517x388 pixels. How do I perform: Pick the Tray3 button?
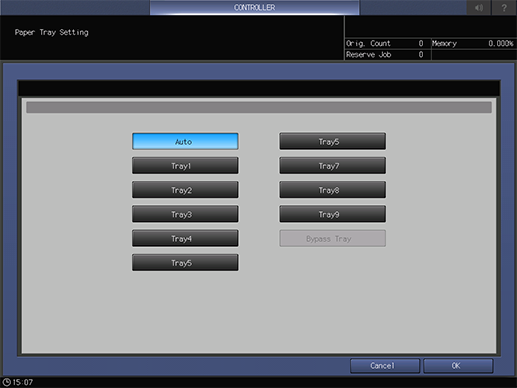(185, 214)
